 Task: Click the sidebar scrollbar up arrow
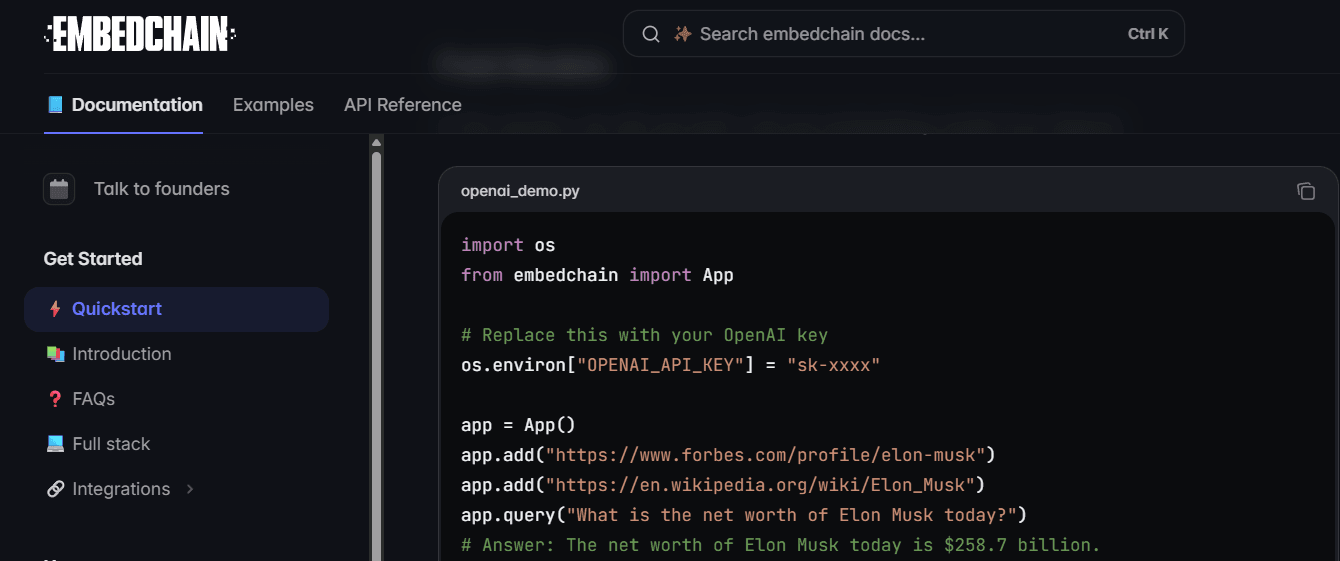pos(376,141)
